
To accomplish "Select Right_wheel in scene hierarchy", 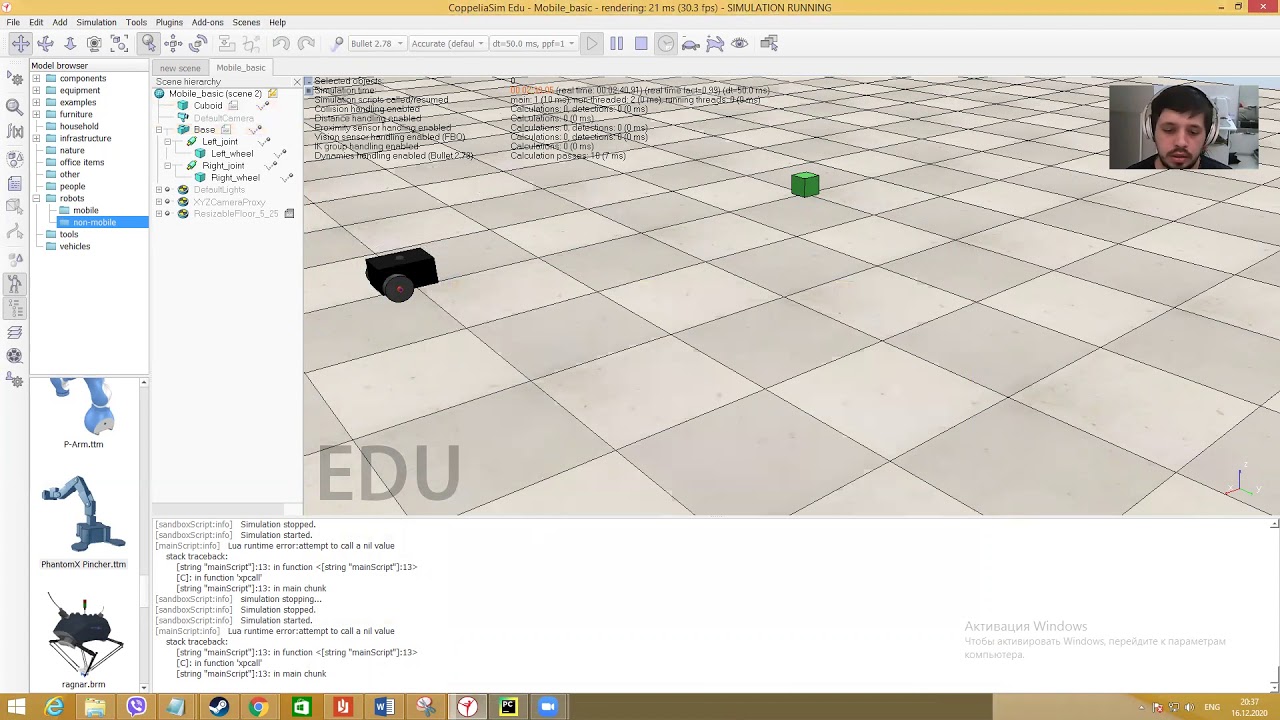I will click(x=235, y=178).
